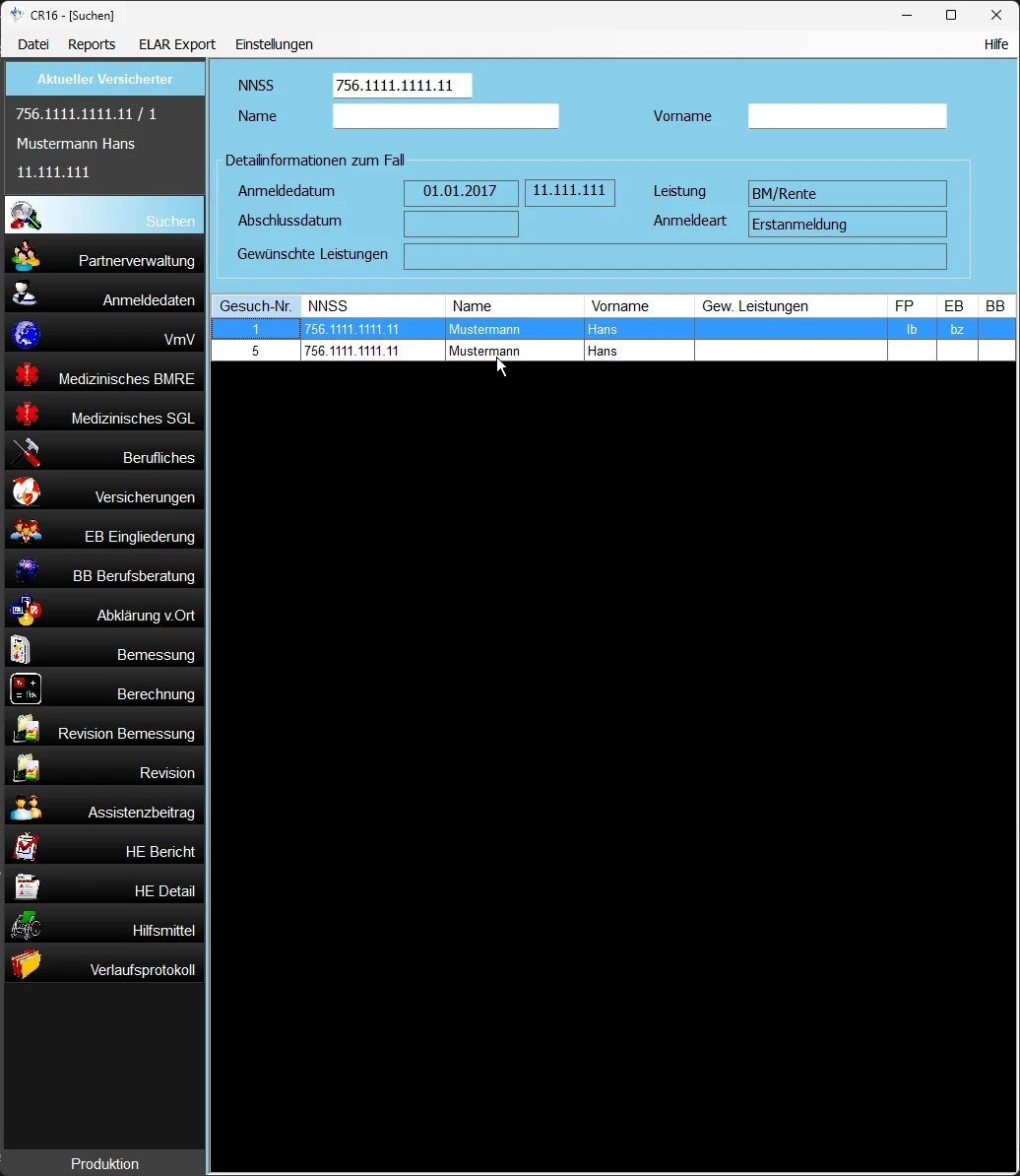
Task: Click the CR16 app icon in title bar
Action: 17,14
